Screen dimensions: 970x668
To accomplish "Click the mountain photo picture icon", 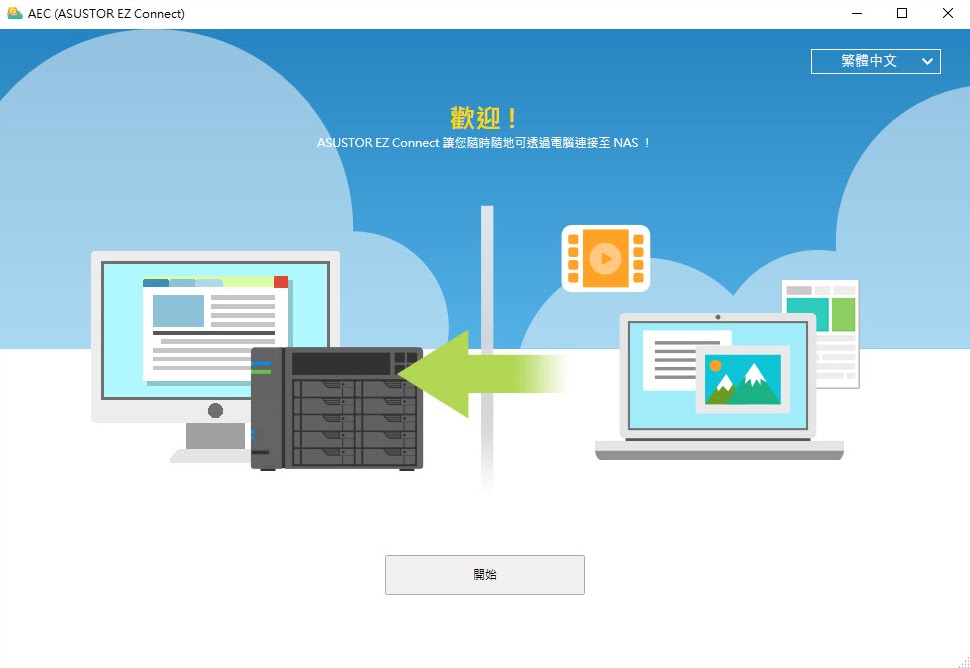I will [742, 379].
